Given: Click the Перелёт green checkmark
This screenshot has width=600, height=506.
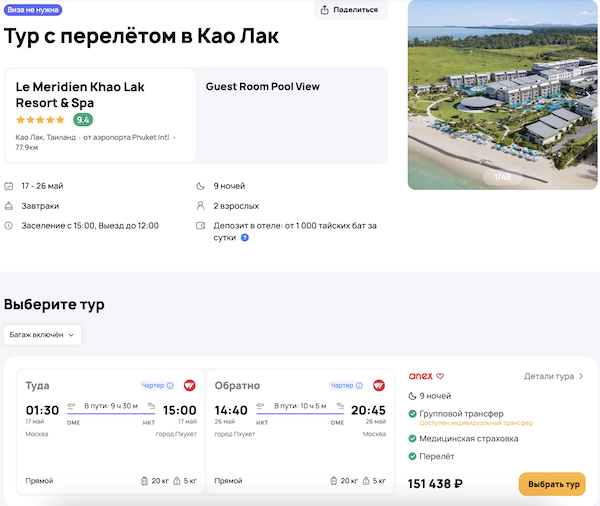Looking at the screenshot, I should pos(412,457).
